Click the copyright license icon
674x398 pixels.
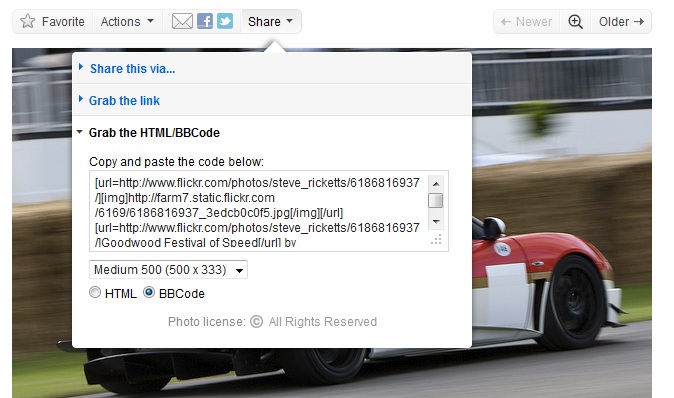point(256,321)
